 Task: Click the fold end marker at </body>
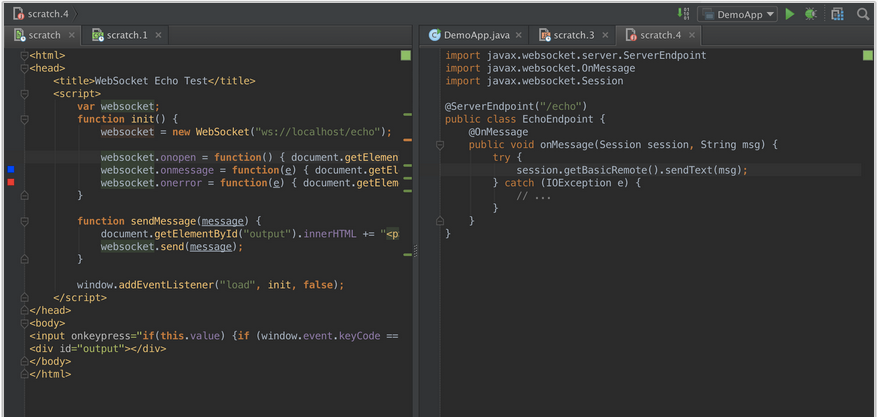click(x=24, y=362)
